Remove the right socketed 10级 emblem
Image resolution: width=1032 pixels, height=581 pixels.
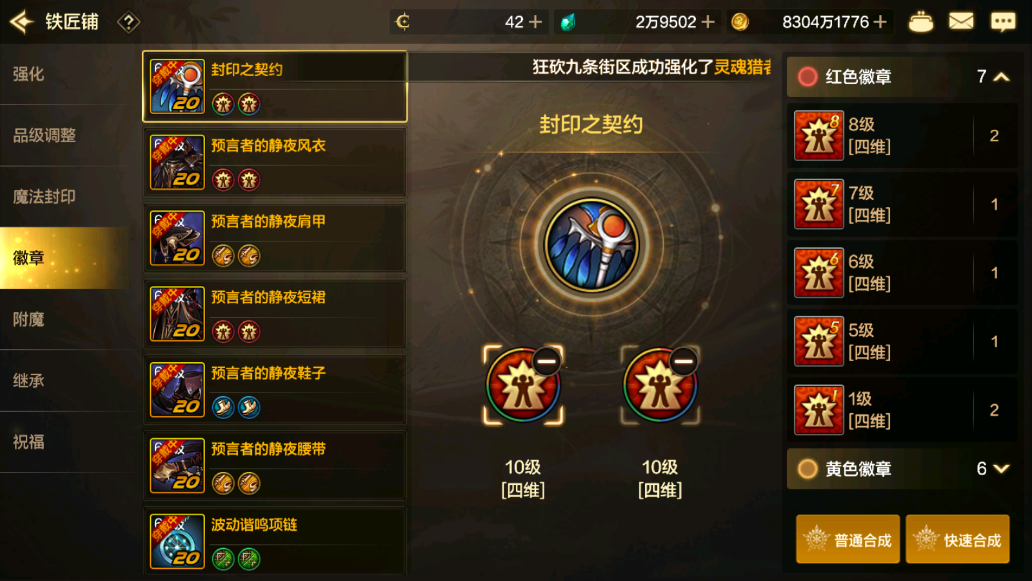[683, 361]
